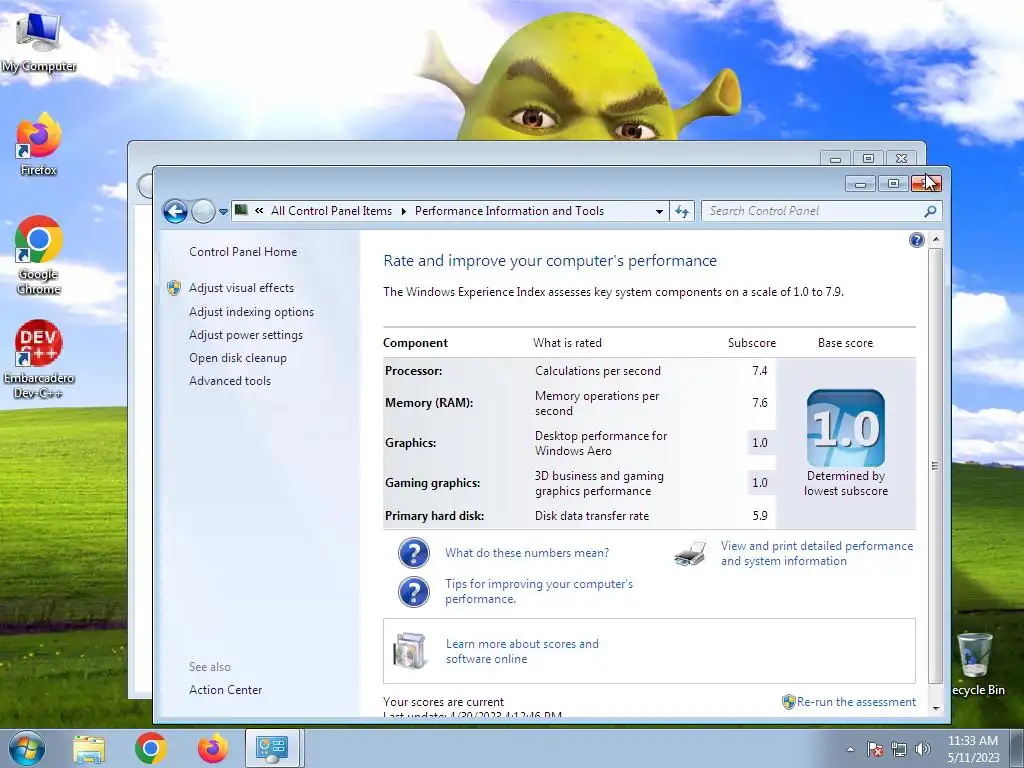Open Action Center under See also
The height and width of the screenshot is (768, 1024).
[x=225, y=690]
